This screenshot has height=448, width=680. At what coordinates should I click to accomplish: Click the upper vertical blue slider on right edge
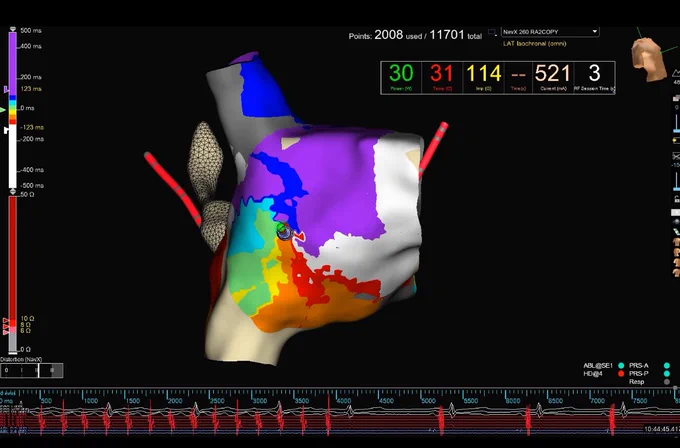677,122
